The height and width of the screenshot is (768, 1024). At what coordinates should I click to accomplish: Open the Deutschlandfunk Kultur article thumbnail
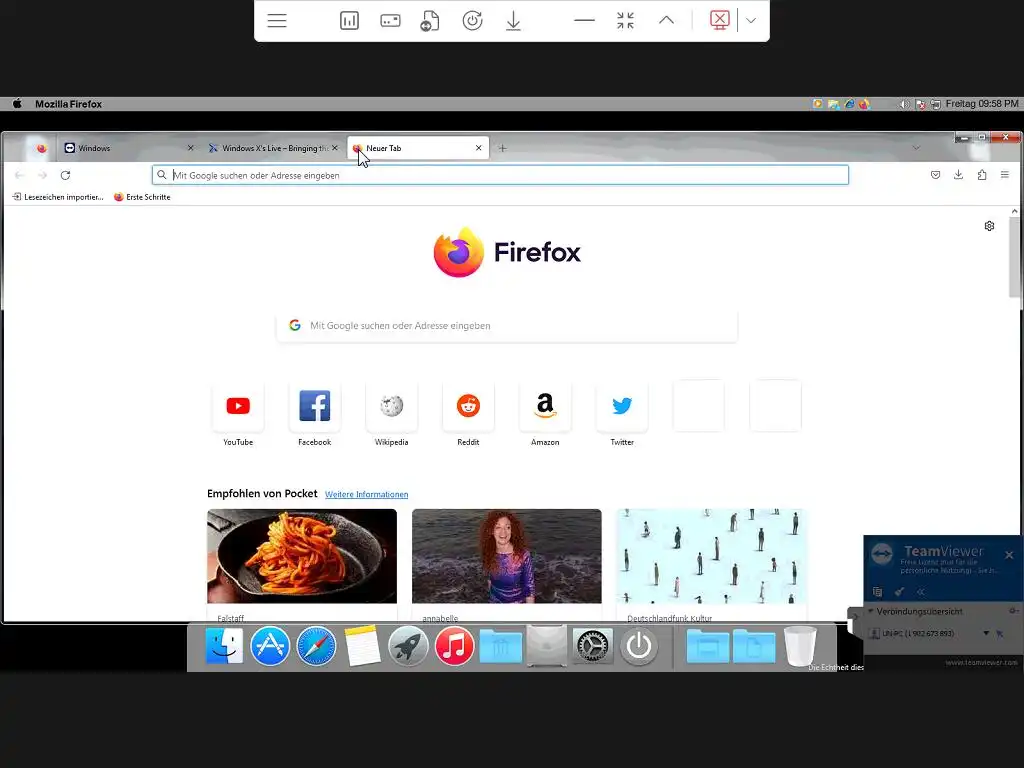click(x=711, y=556)
